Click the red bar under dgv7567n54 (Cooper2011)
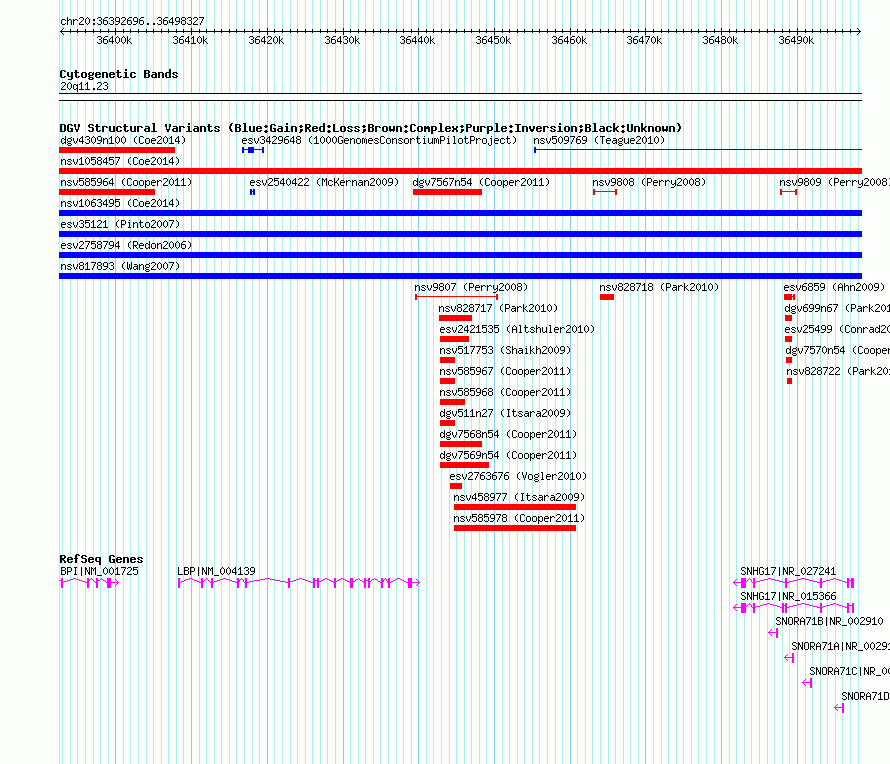This screenshot has width=890, height=764. (x=447, y=192)
